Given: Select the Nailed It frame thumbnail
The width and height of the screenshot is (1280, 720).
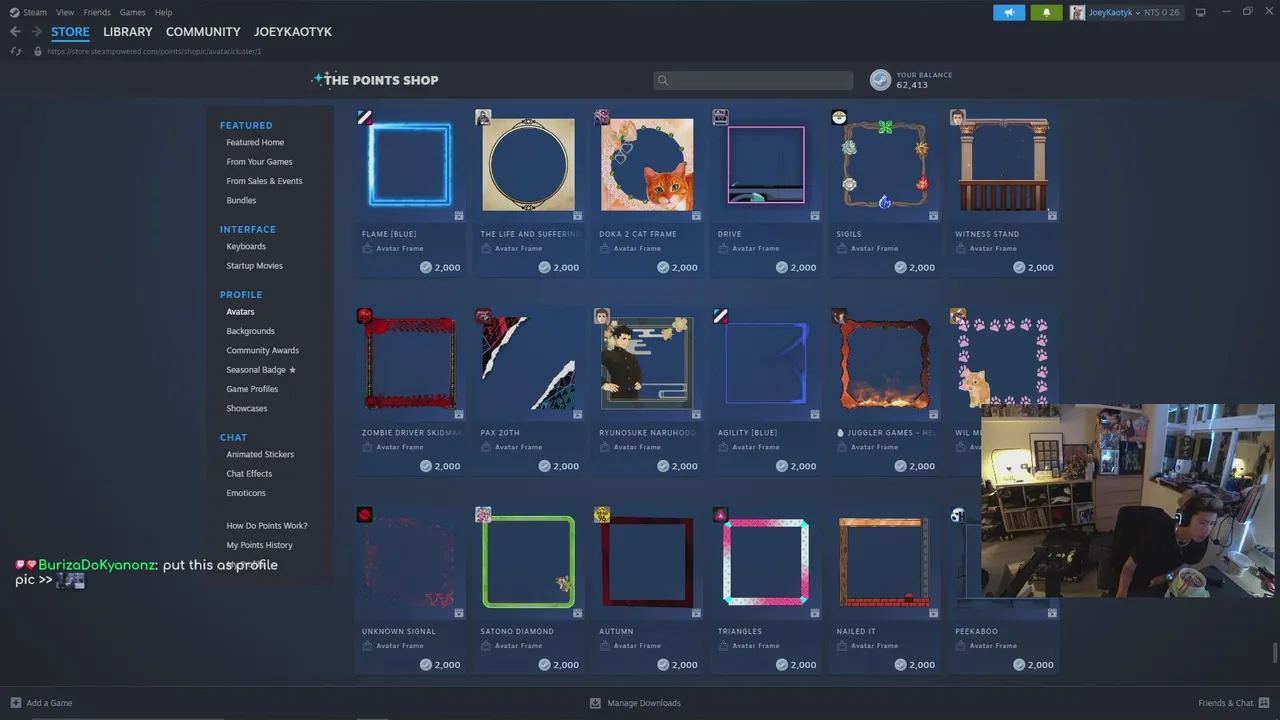Looking at the screenshot, I should point(884,562).
